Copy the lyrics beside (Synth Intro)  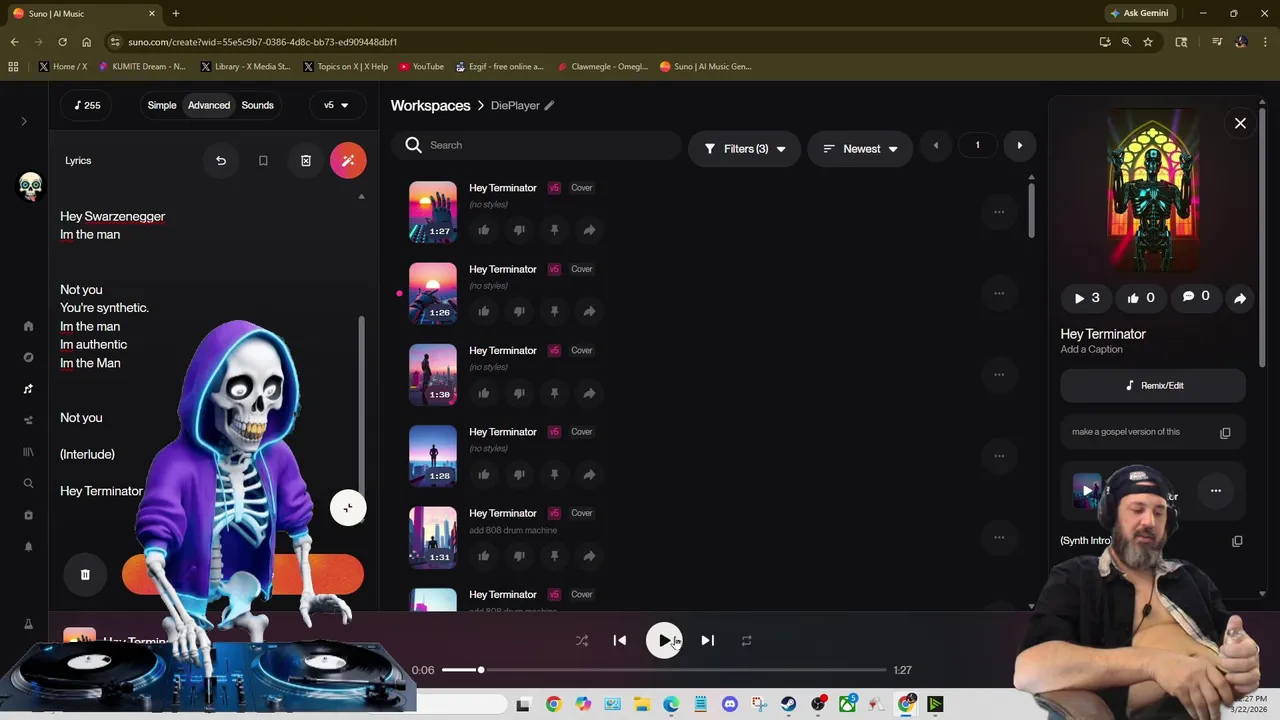pos(1237,541)
